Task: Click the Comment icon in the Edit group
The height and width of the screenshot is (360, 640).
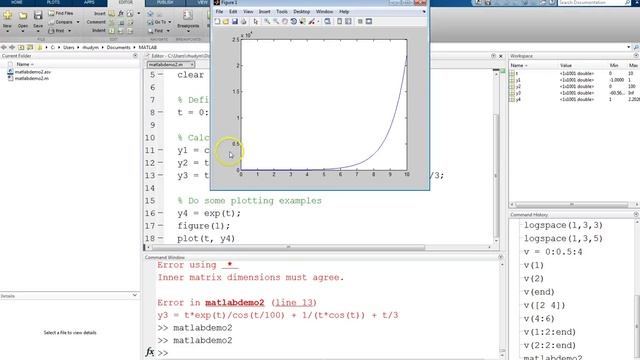Action: [x=111, y=22]
